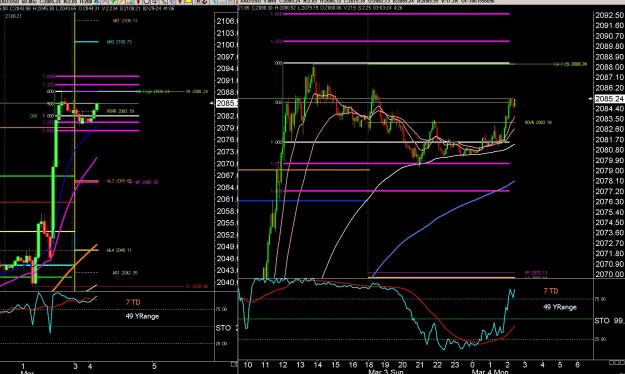Viewport: 625px width, 374px height.
Task: Click the 2082.60 price axis label
Action: [x=609, y=129]
